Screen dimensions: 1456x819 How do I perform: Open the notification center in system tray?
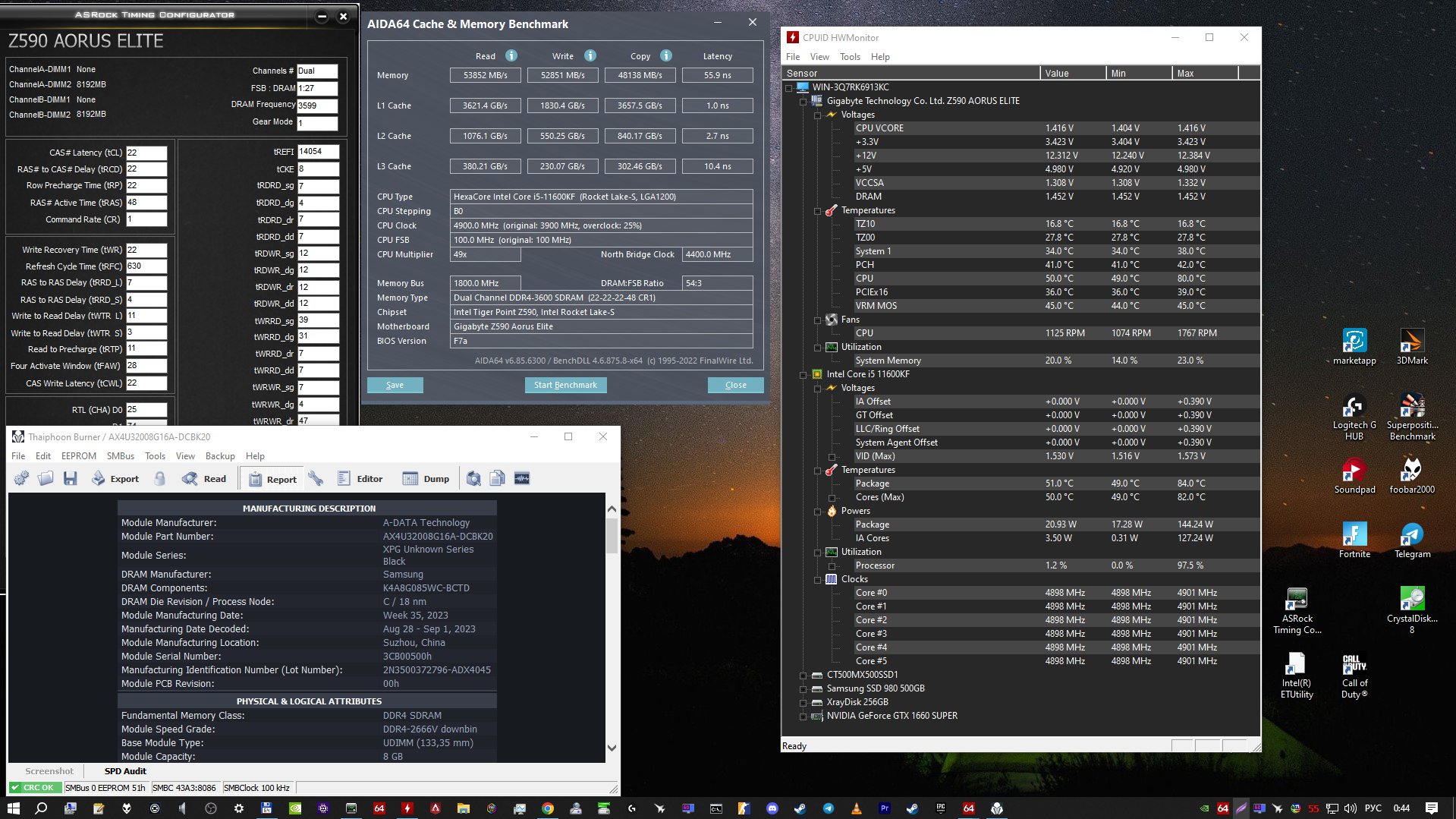(x=1432, y=808)
